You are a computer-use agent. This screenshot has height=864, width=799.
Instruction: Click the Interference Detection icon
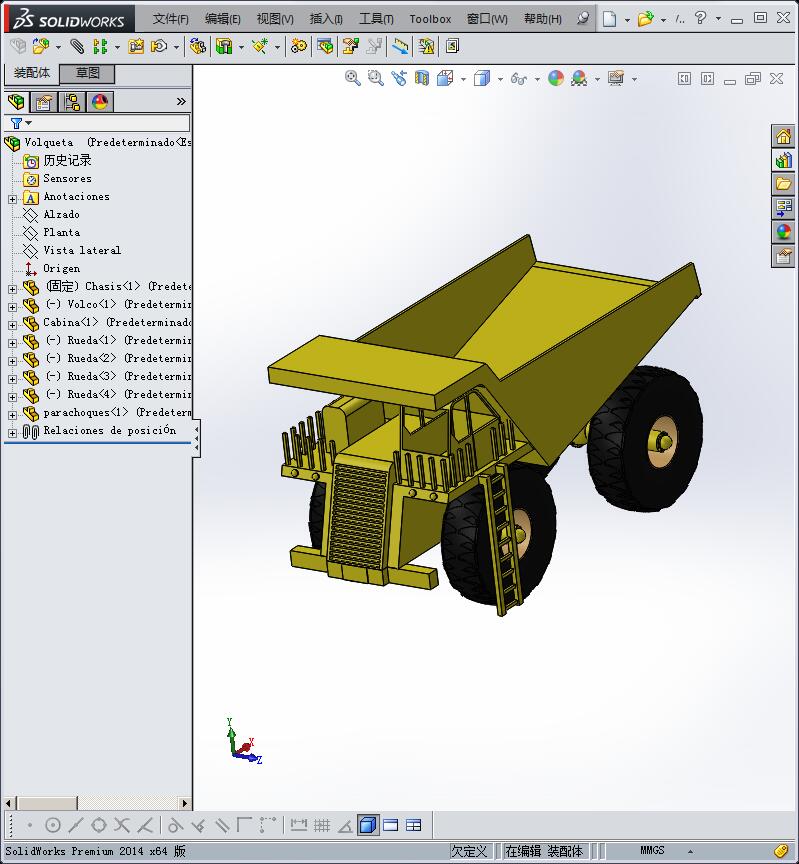click(401, 46)
